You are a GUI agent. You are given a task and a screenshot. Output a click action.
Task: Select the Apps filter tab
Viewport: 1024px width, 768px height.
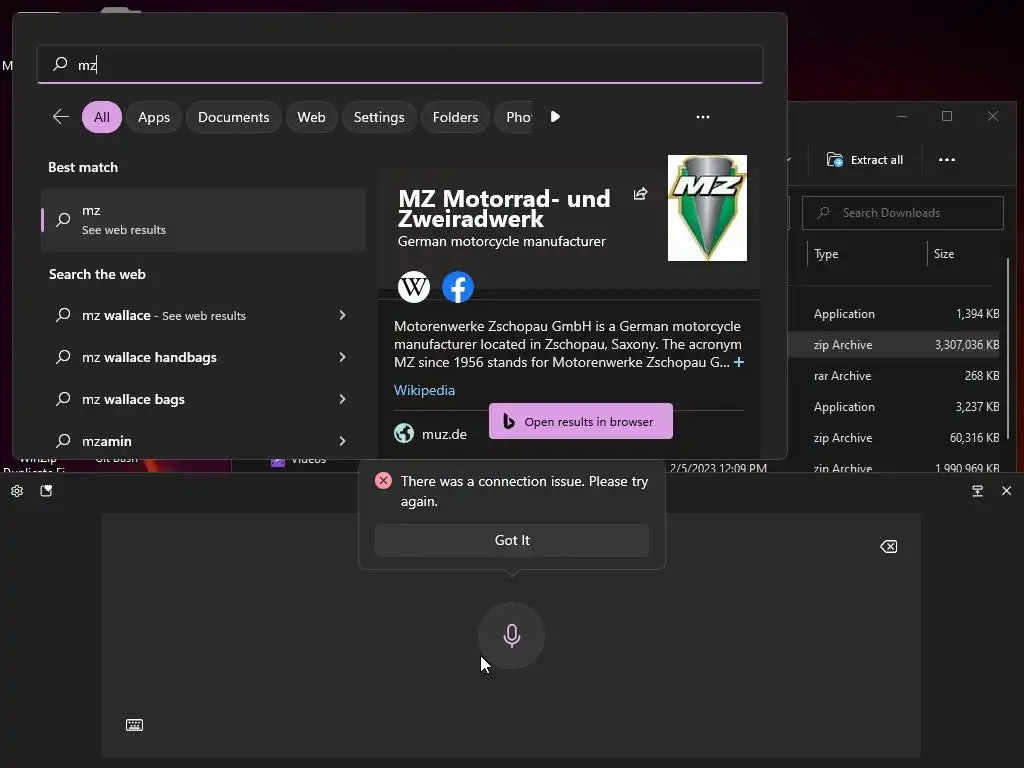click(153, 118)
